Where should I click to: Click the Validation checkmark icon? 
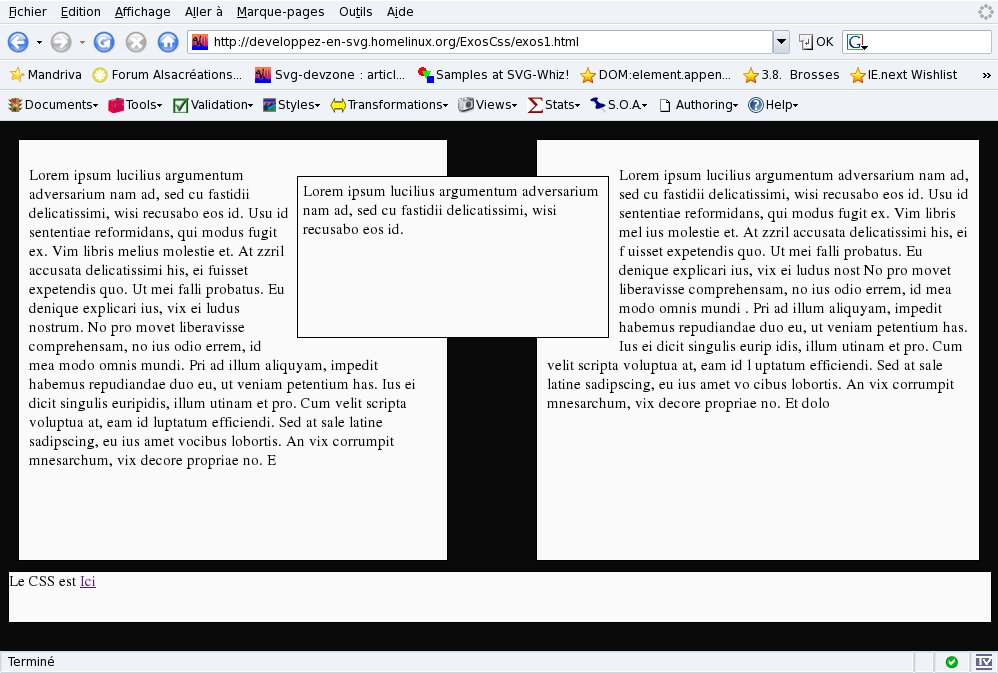181,105
